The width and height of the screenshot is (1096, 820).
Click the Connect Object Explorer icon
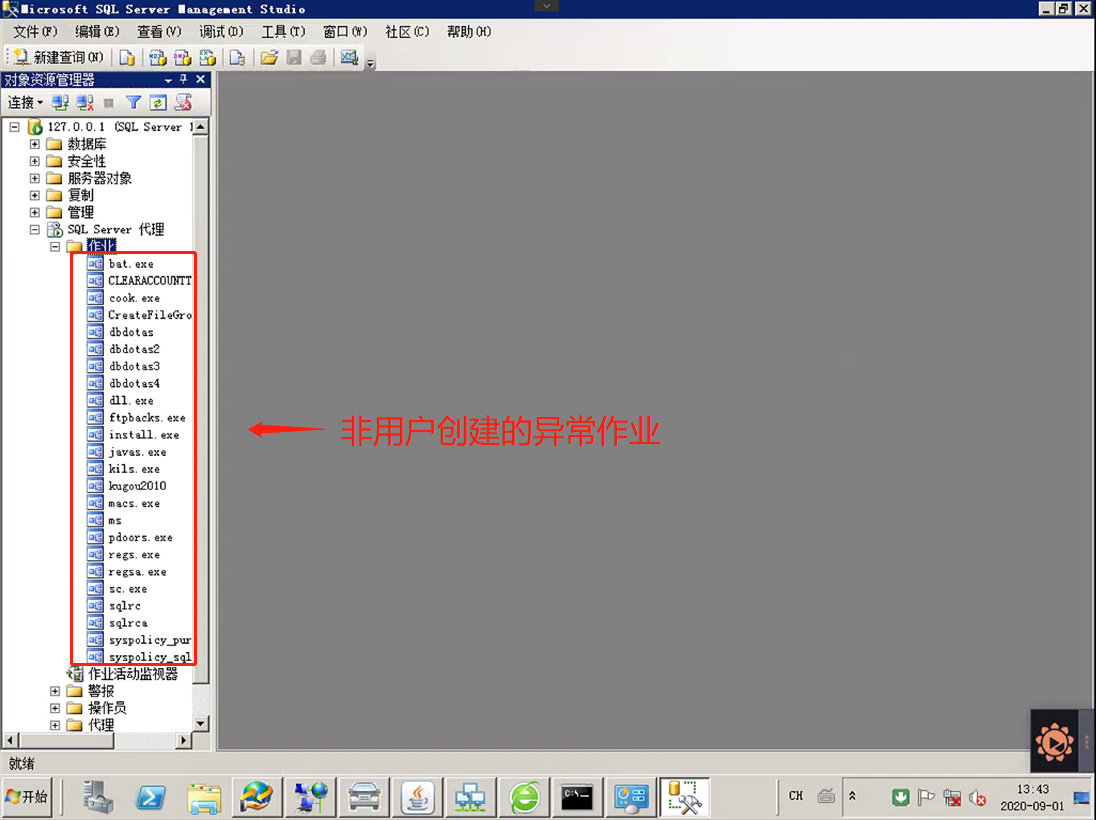[x=60, y=103]
